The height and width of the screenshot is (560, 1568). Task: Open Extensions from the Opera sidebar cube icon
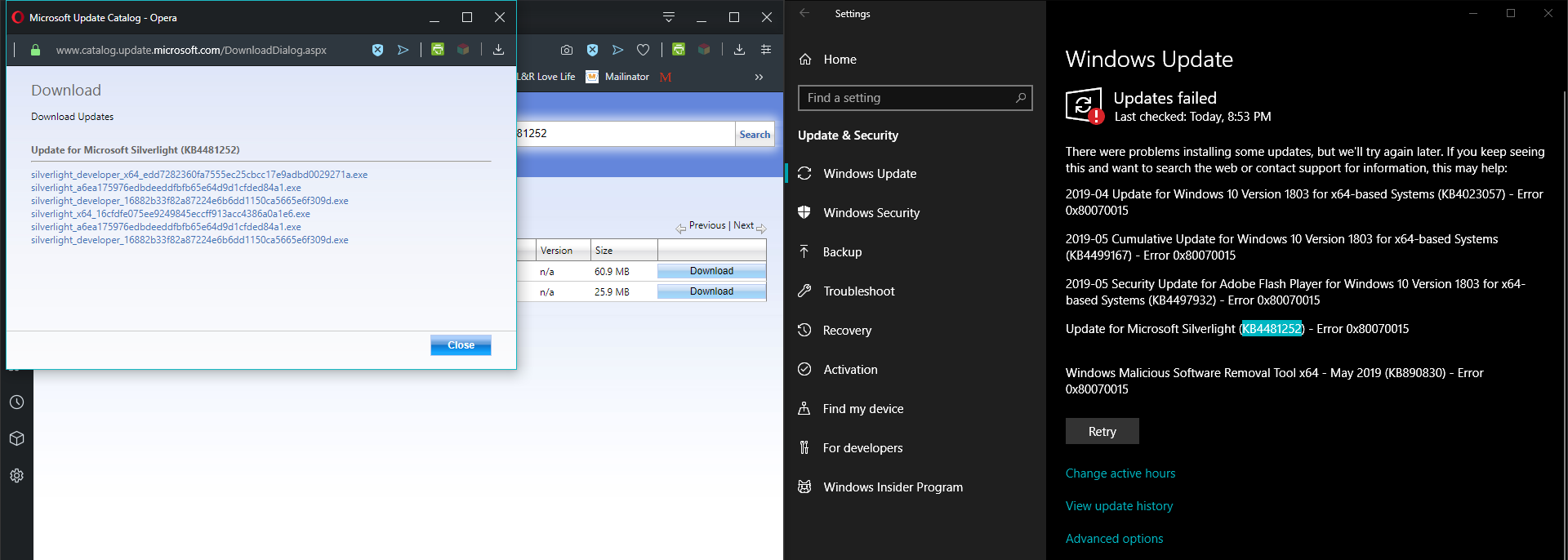point(16,438)
